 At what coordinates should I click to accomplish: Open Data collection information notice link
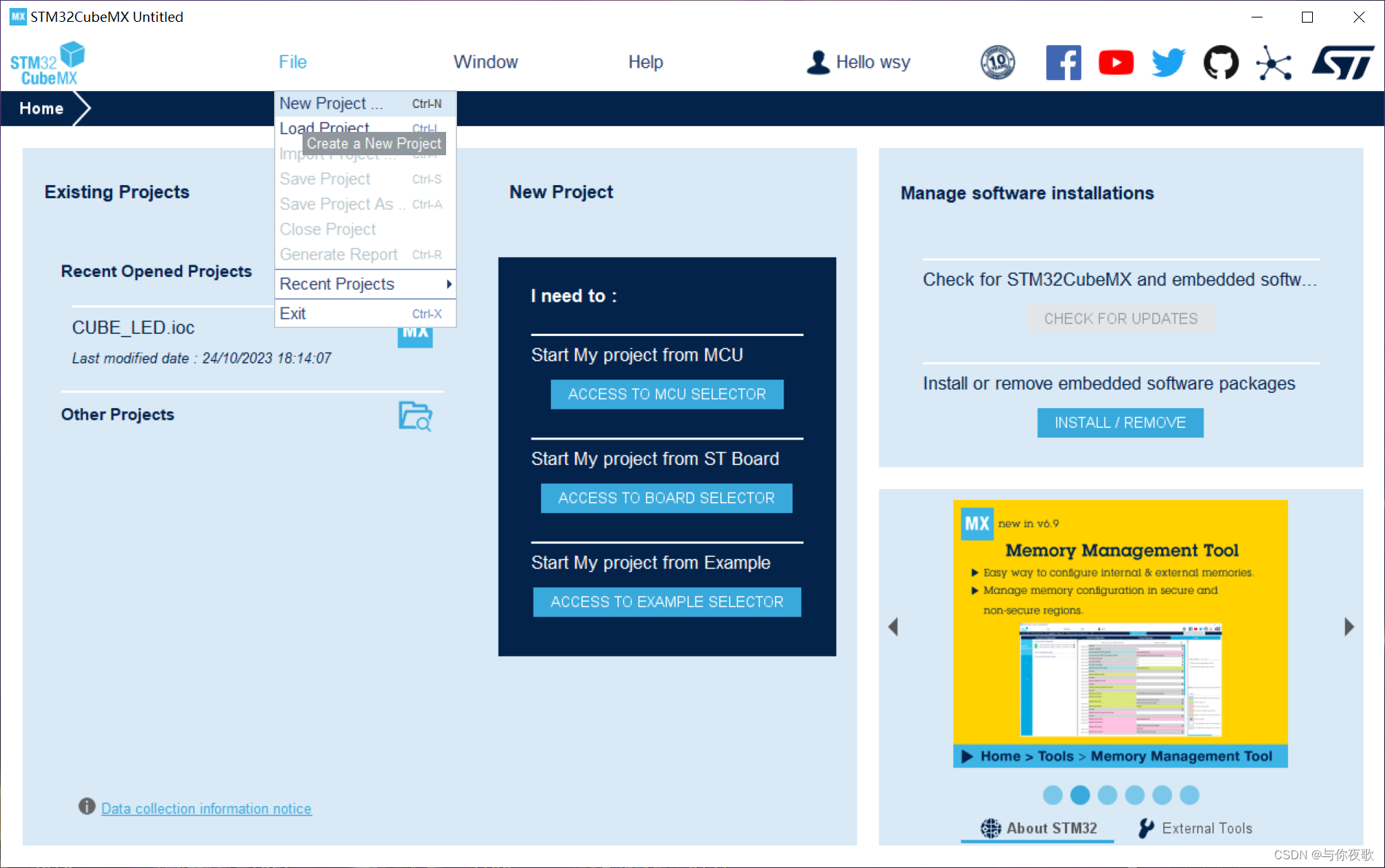pos(206,808)
